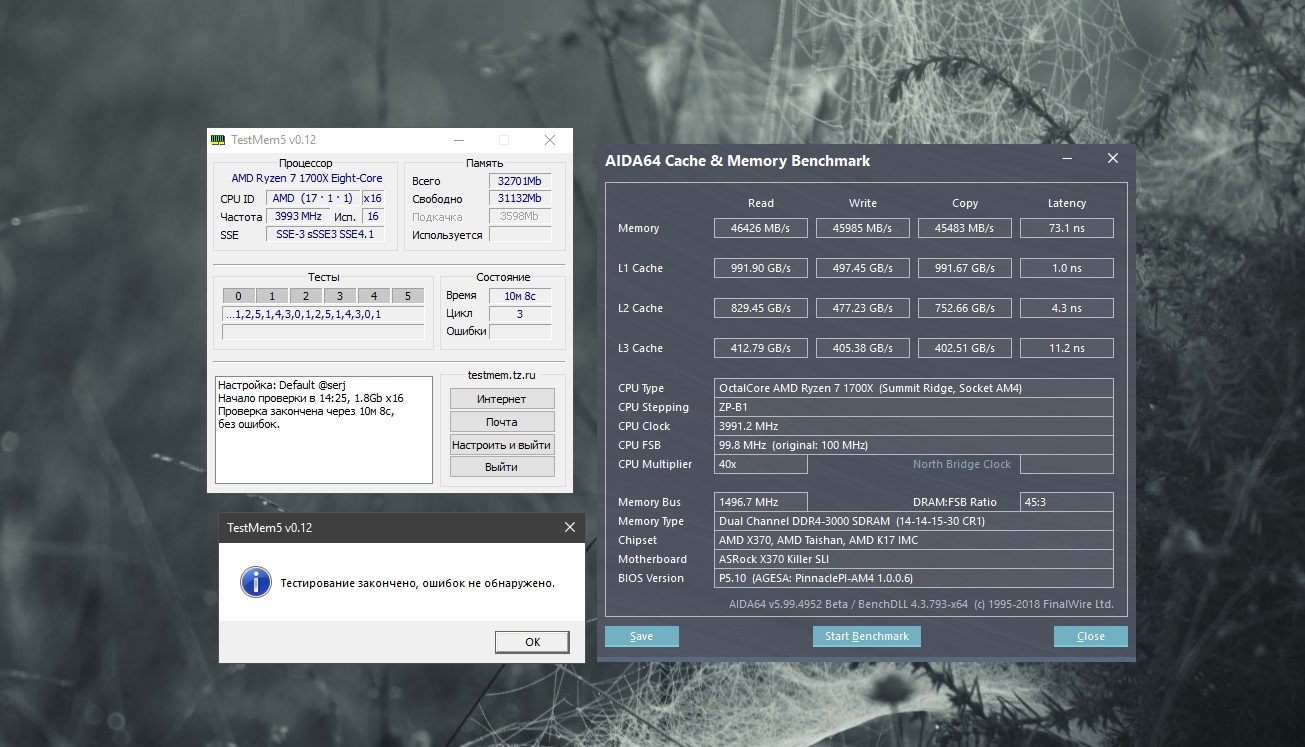Click the log text area with Настройка: Default @serj

[325, 430]
